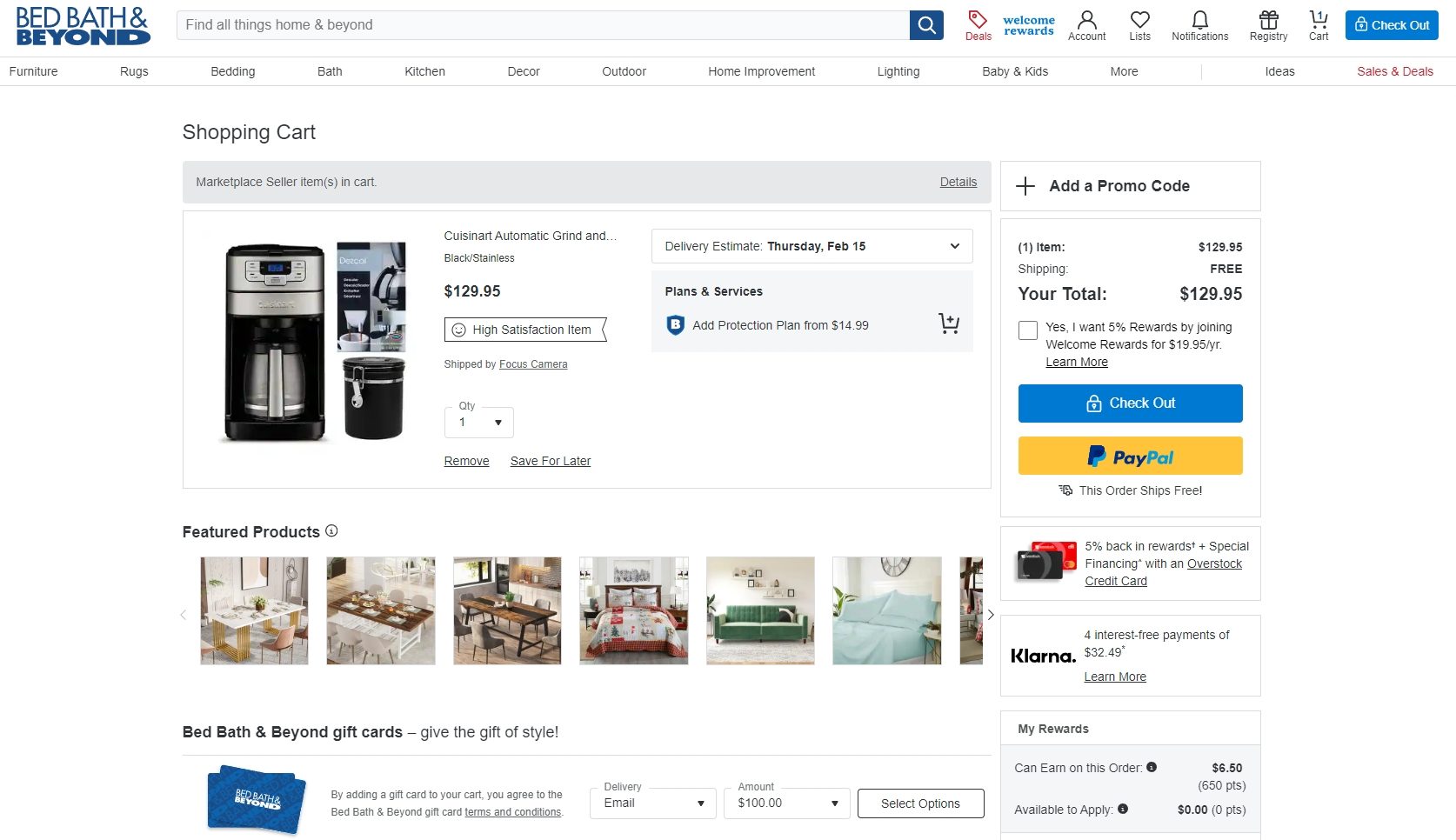Screen dimensions: 1456x840
Task: Open the More menu
Action: click(1124, 71)
